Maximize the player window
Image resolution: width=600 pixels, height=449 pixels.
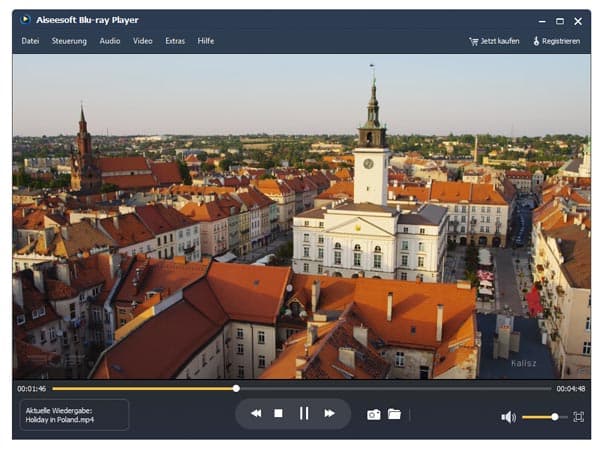tap(560, 21)
